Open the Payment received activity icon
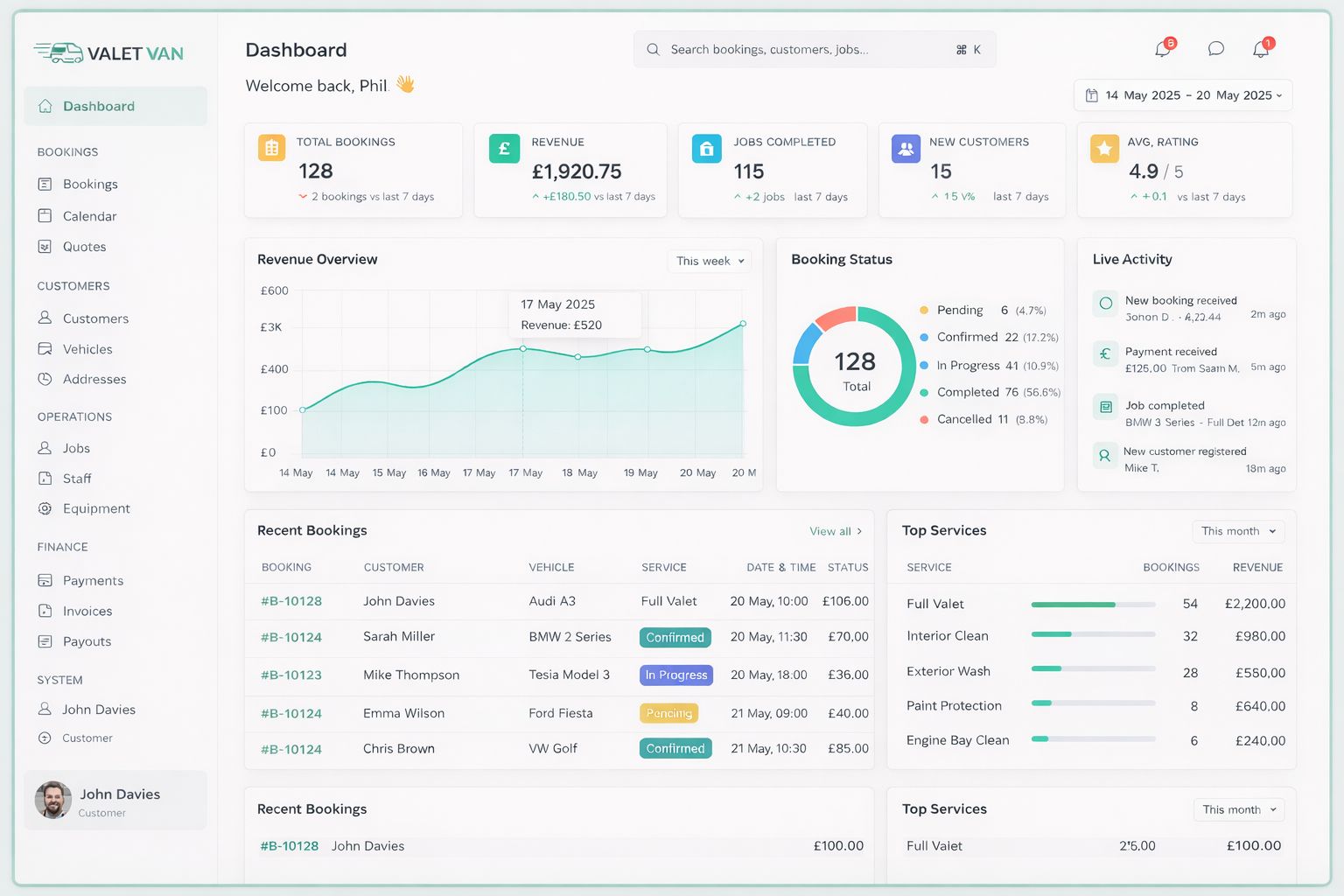This screenshot has width=1344, height=896. point(1105,354)
